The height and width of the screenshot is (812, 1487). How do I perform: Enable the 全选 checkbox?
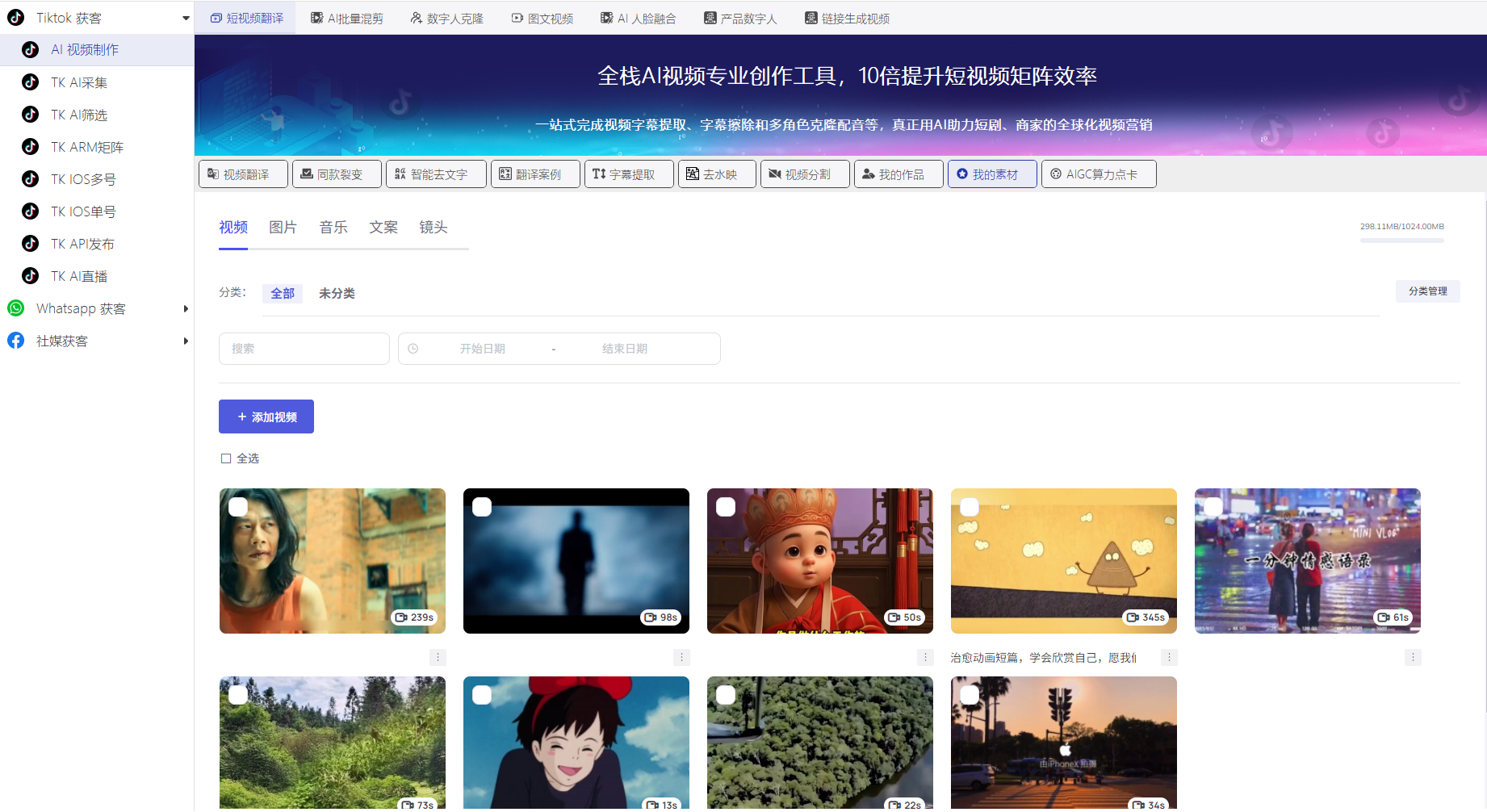coord(226,458)
